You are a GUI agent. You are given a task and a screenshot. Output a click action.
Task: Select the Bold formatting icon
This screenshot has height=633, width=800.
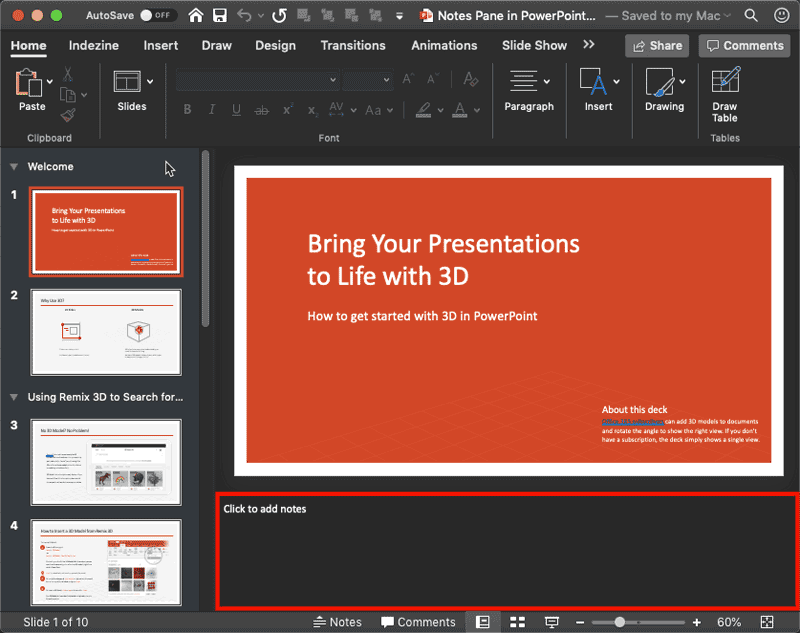click(x=187, y=110)
